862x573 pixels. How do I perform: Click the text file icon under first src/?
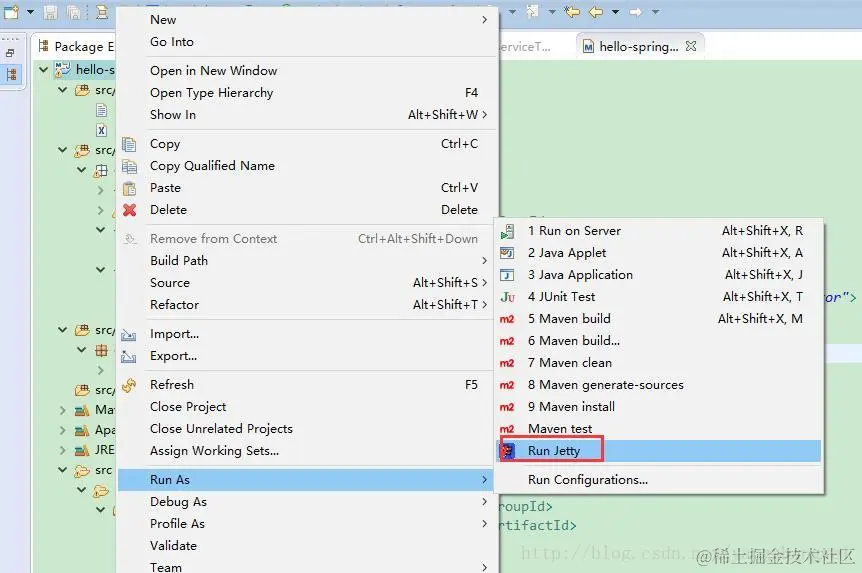pyautogui.click(x=101, y=111)
